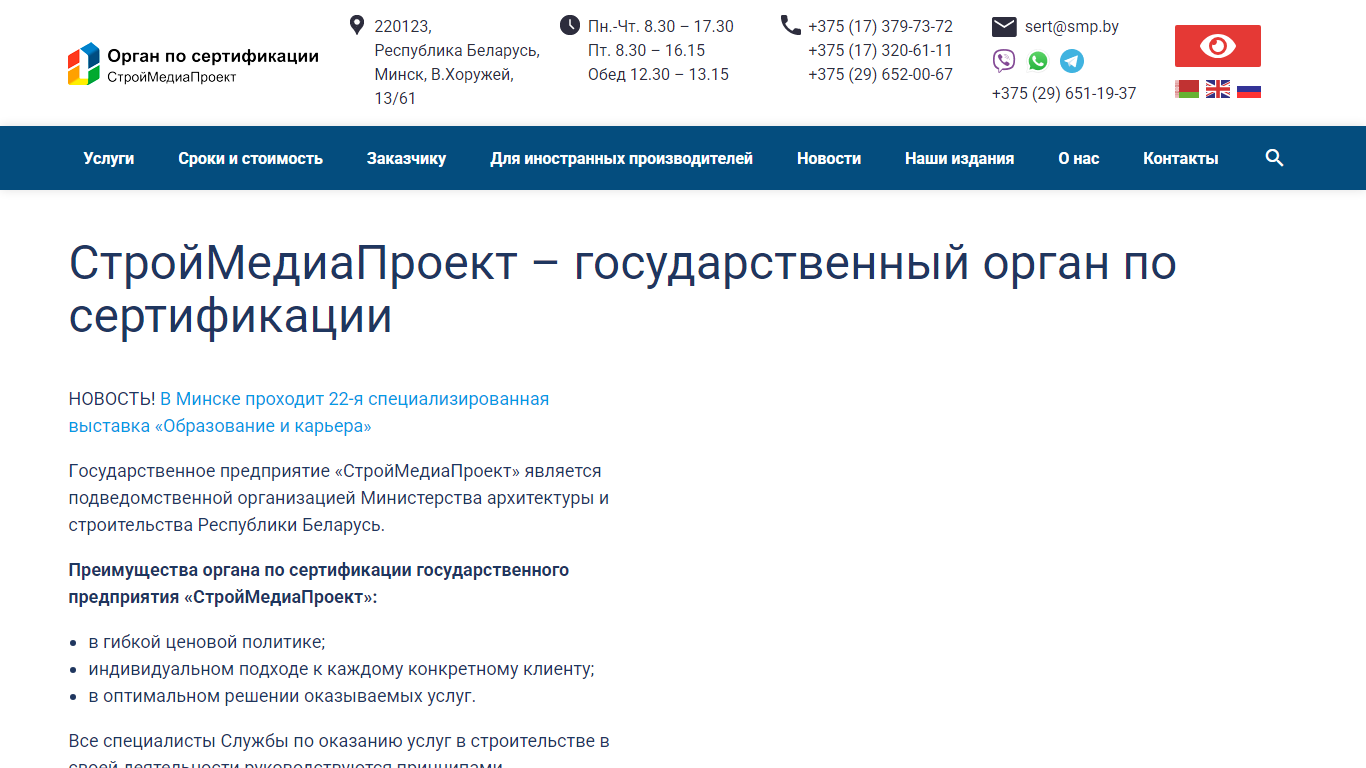The image size is (1366, 768).
Task: Click email address sert@smp.by
Action: tap(1072, 27)
